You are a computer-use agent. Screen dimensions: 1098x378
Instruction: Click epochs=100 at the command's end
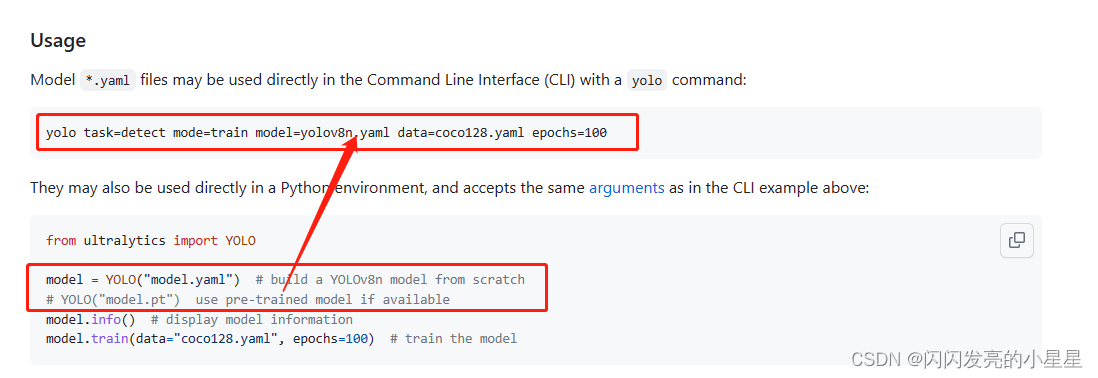[569, 132]
